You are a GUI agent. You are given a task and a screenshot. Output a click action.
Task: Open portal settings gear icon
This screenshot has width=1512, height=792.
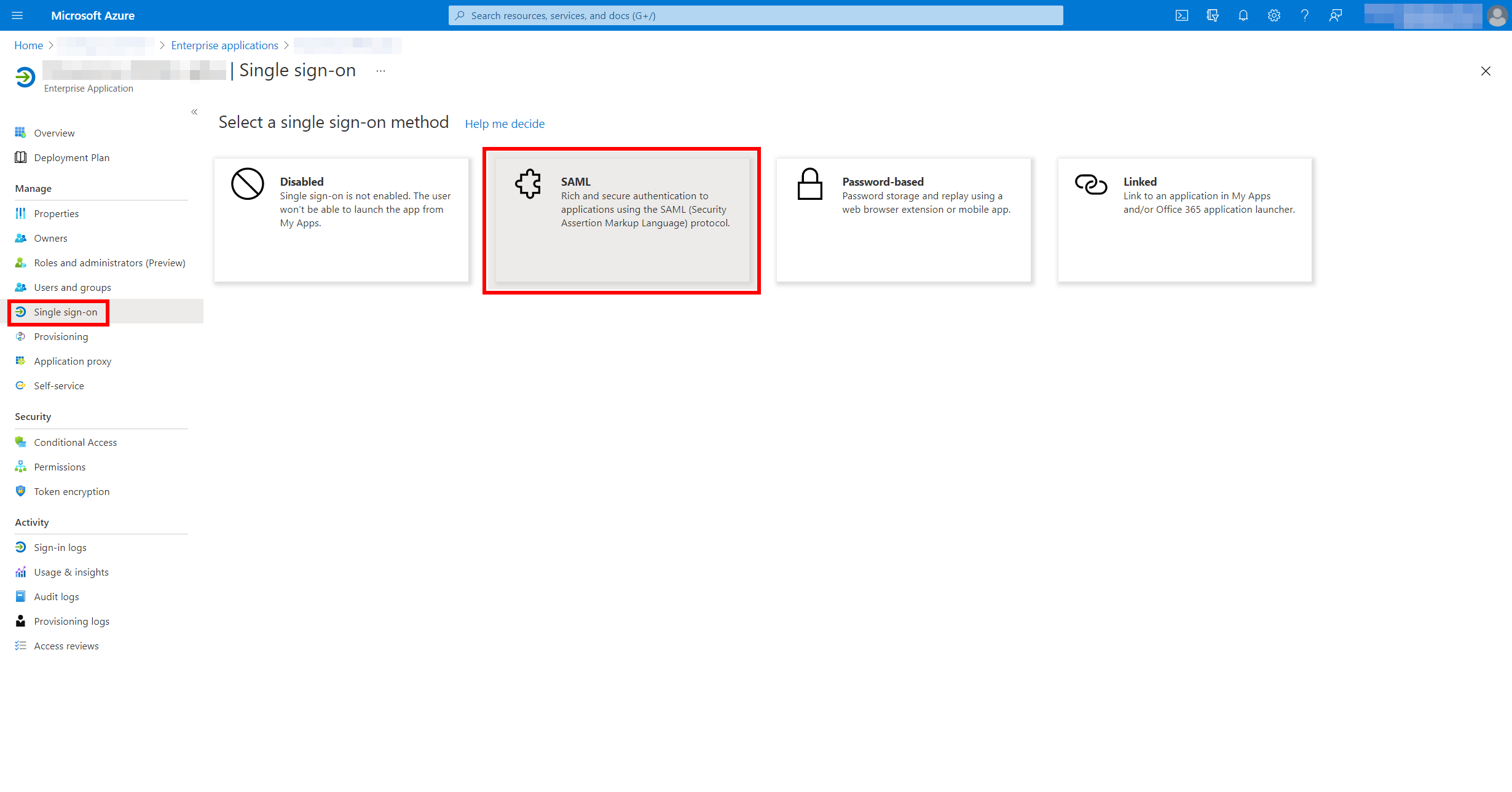click(1274, 15)
